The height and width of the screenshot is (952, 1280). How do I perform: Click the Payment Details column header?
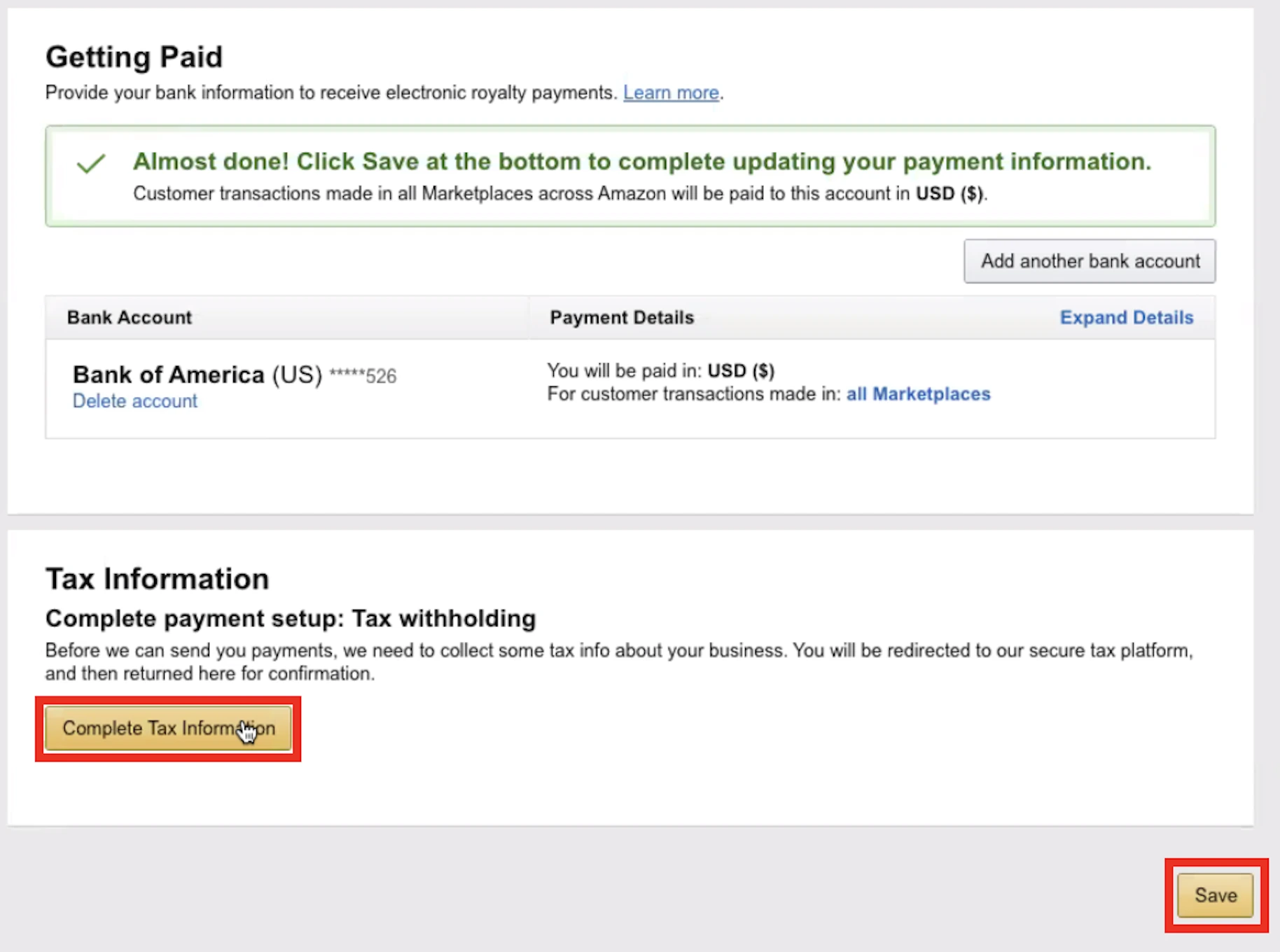(x=621, y=317)
